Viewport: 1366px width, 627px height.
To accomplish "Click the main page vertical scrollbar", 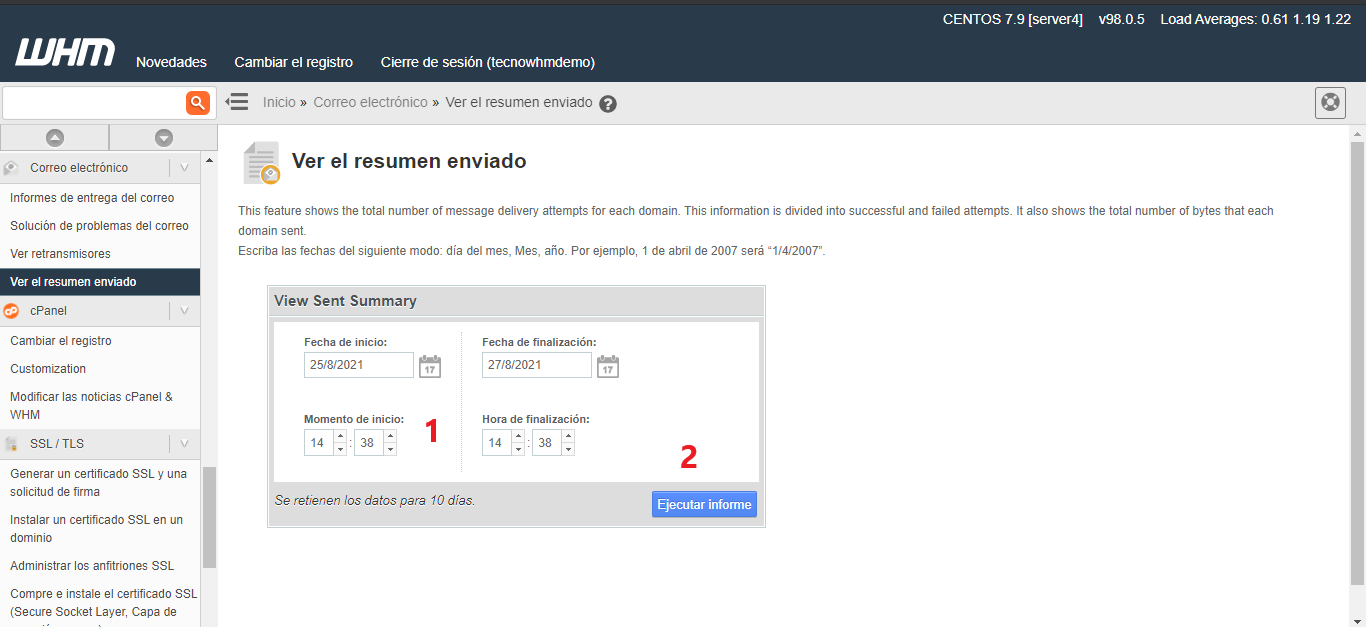I will [x=1357, y=360].
